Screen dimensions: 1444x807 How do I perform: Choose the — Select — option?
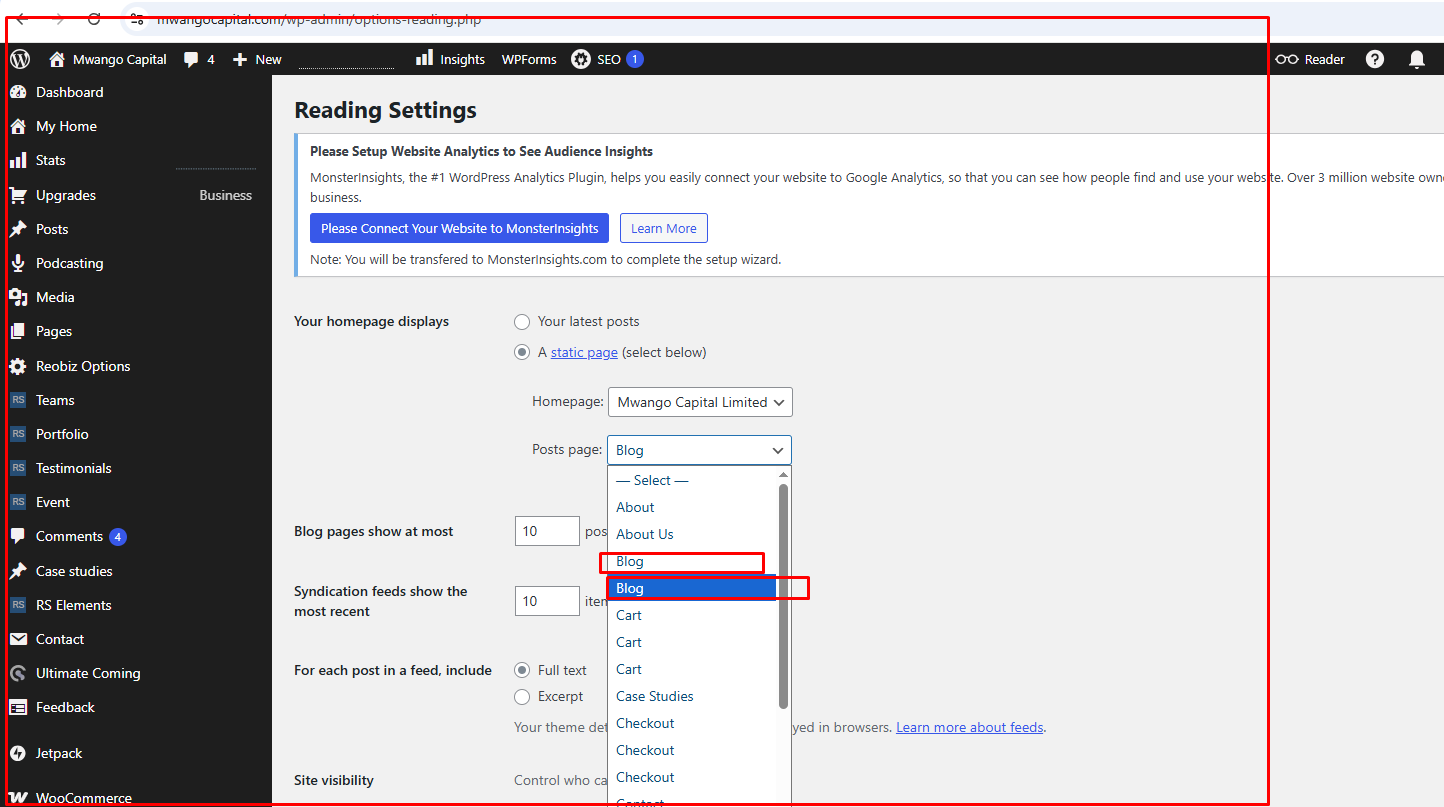692,480
